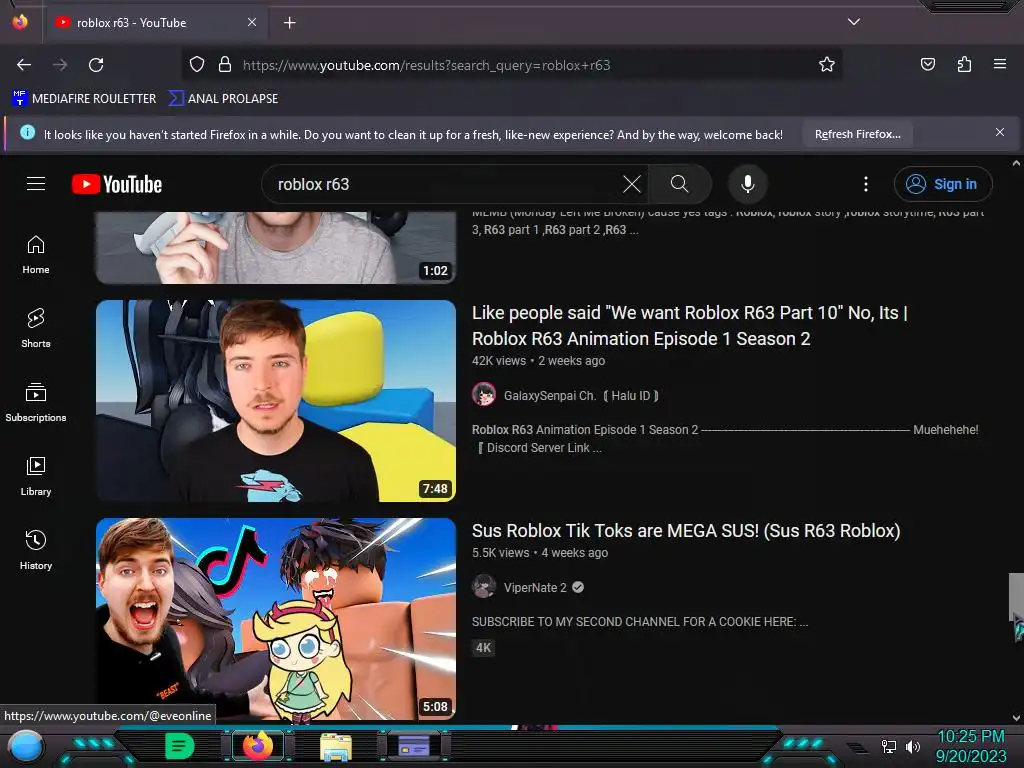Image resolution: width=1024 pixels, height=768 pixels.
Task: Close the roblox r63 YouTube tab
Action: click(252, 22)
